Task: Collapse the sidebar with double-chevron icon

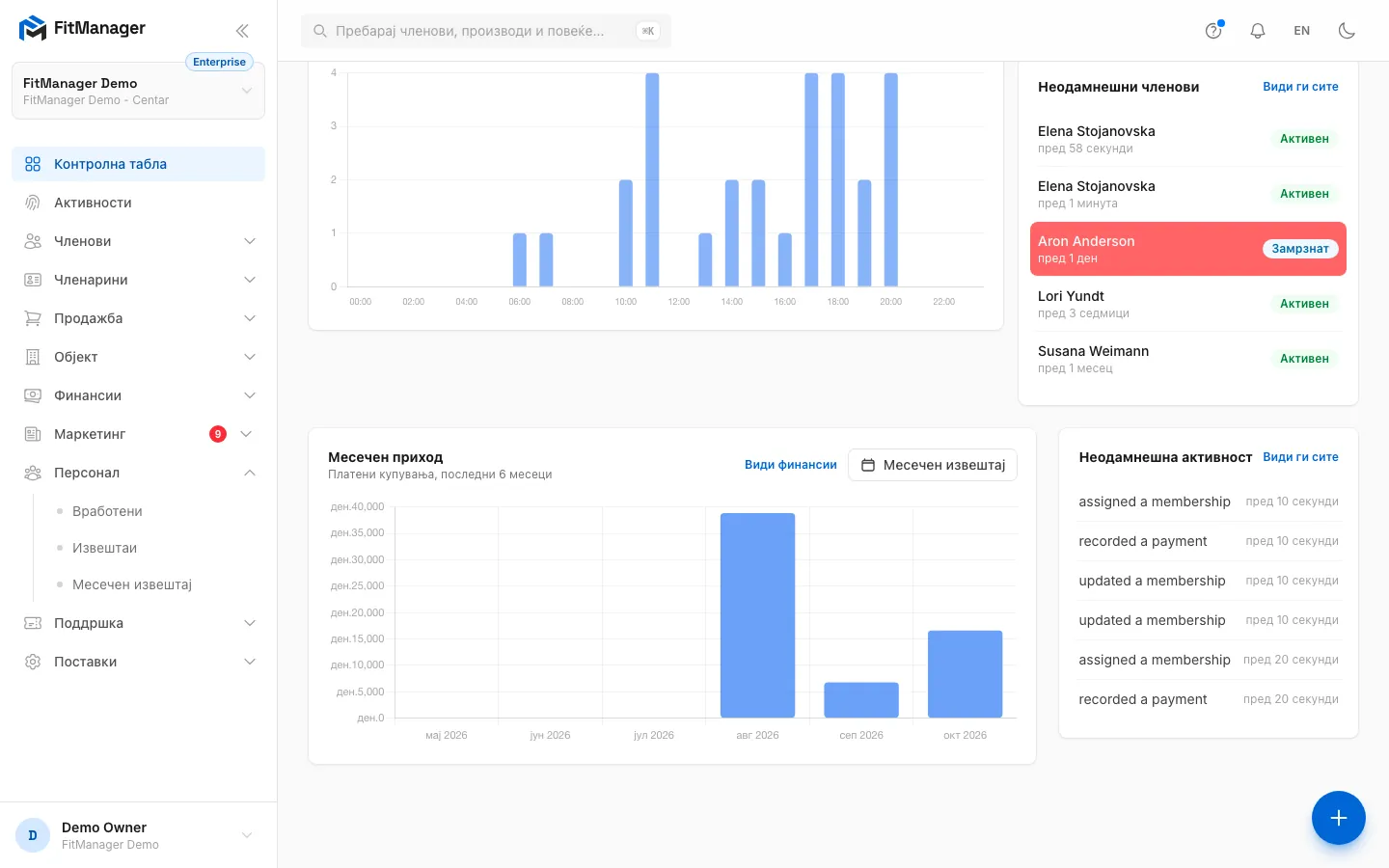Action: click(x=242, y=31)
